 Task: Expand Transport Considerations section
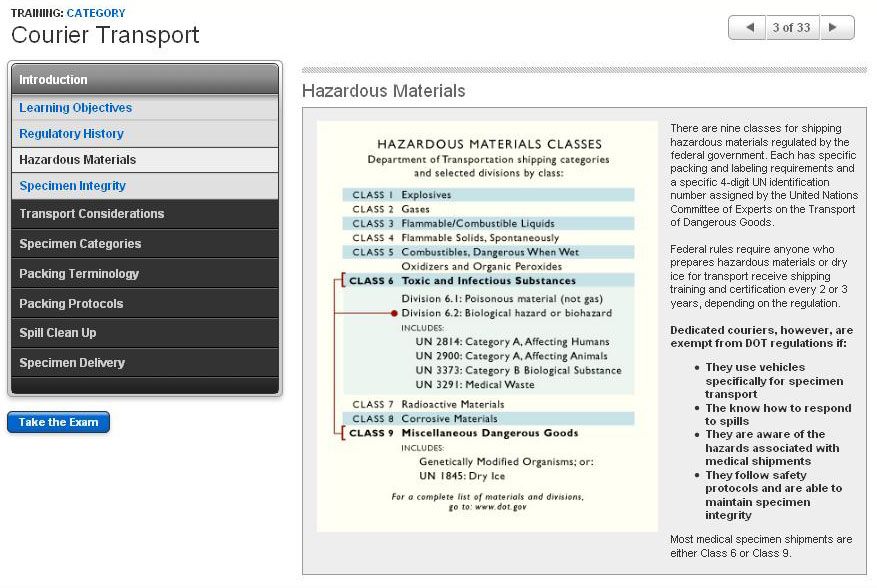(x=92, y=214)
